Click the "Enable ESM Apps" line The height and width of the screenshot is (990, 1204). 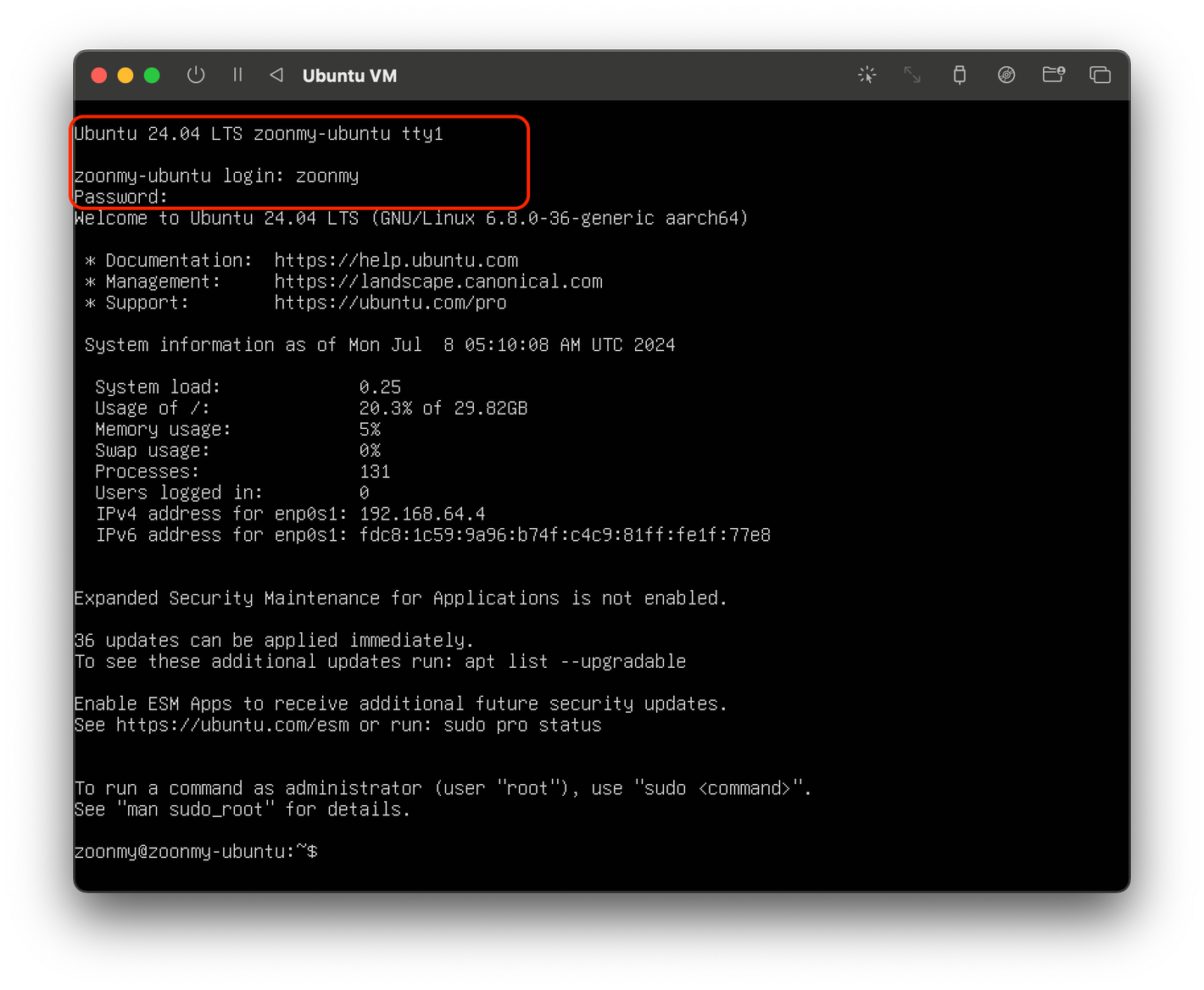click(x=400, y=704)
